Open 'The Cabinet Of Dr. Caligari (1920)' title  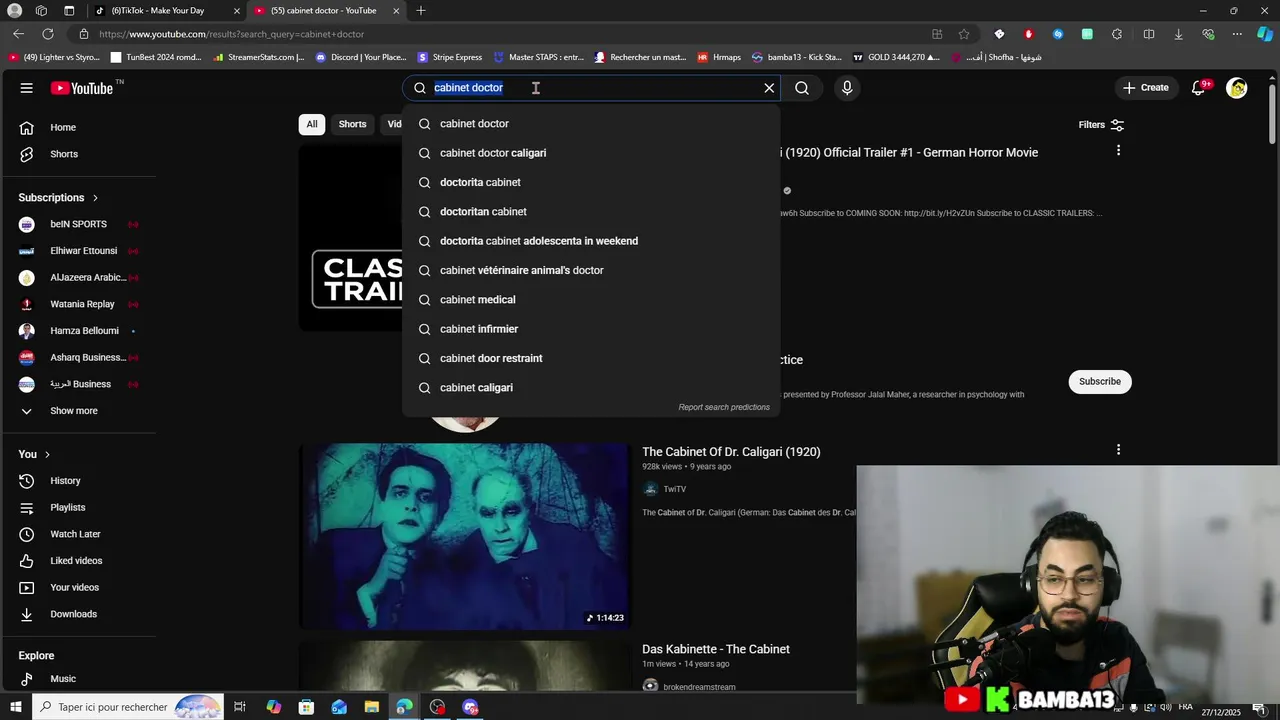pyautogui.click(x=731, y=452)
